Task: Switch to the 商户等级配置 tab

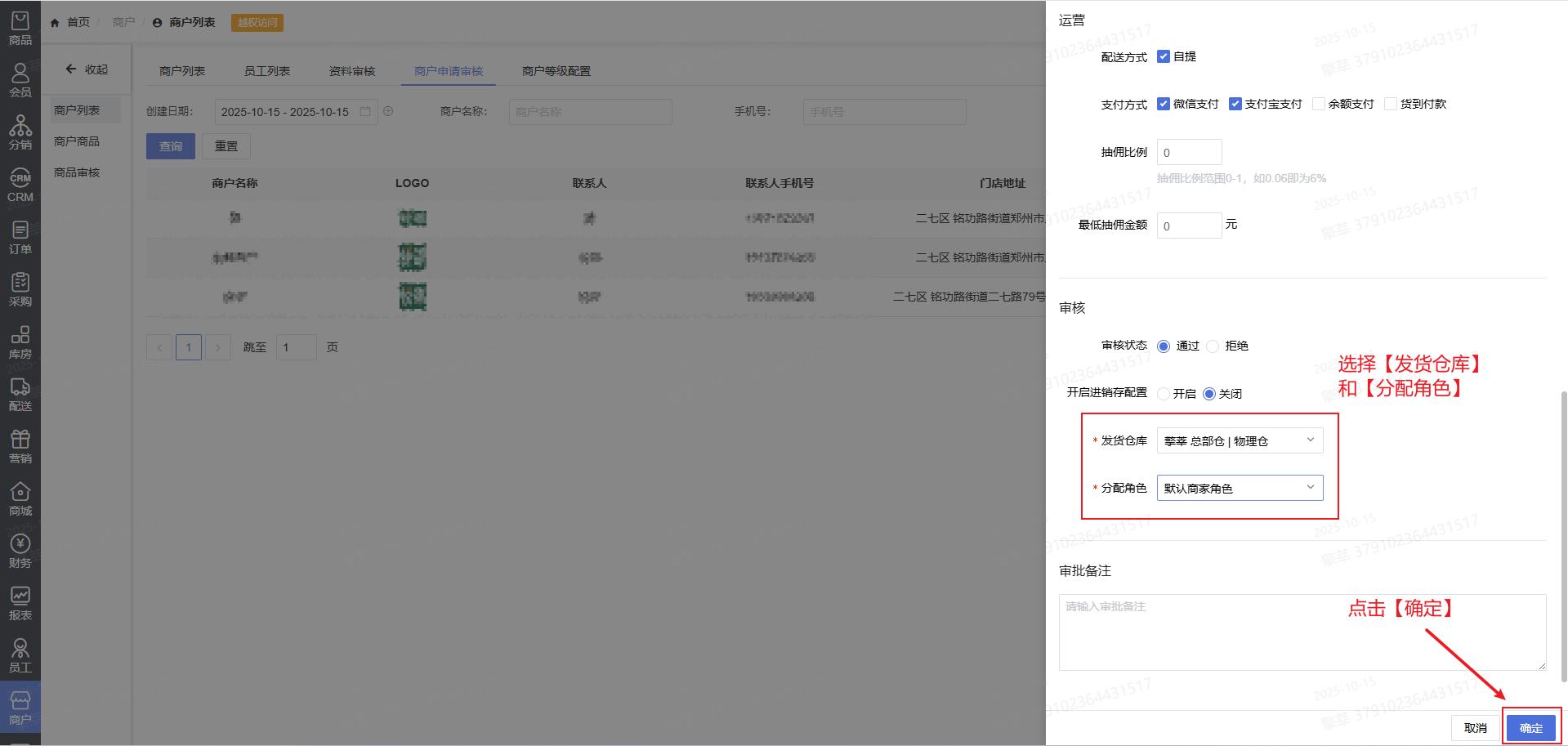Action: tap(556, 71)
